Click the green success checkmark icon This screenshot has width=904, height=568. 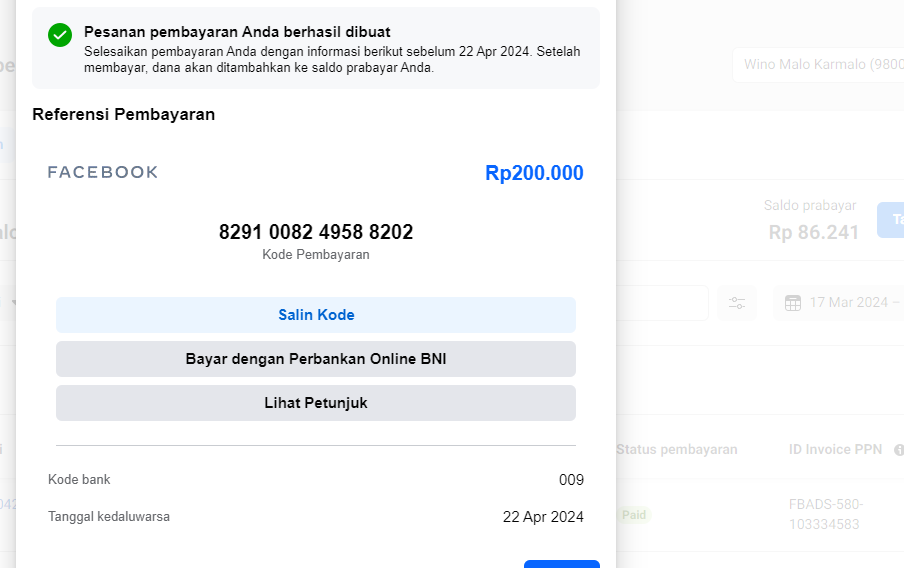point(60,35)
